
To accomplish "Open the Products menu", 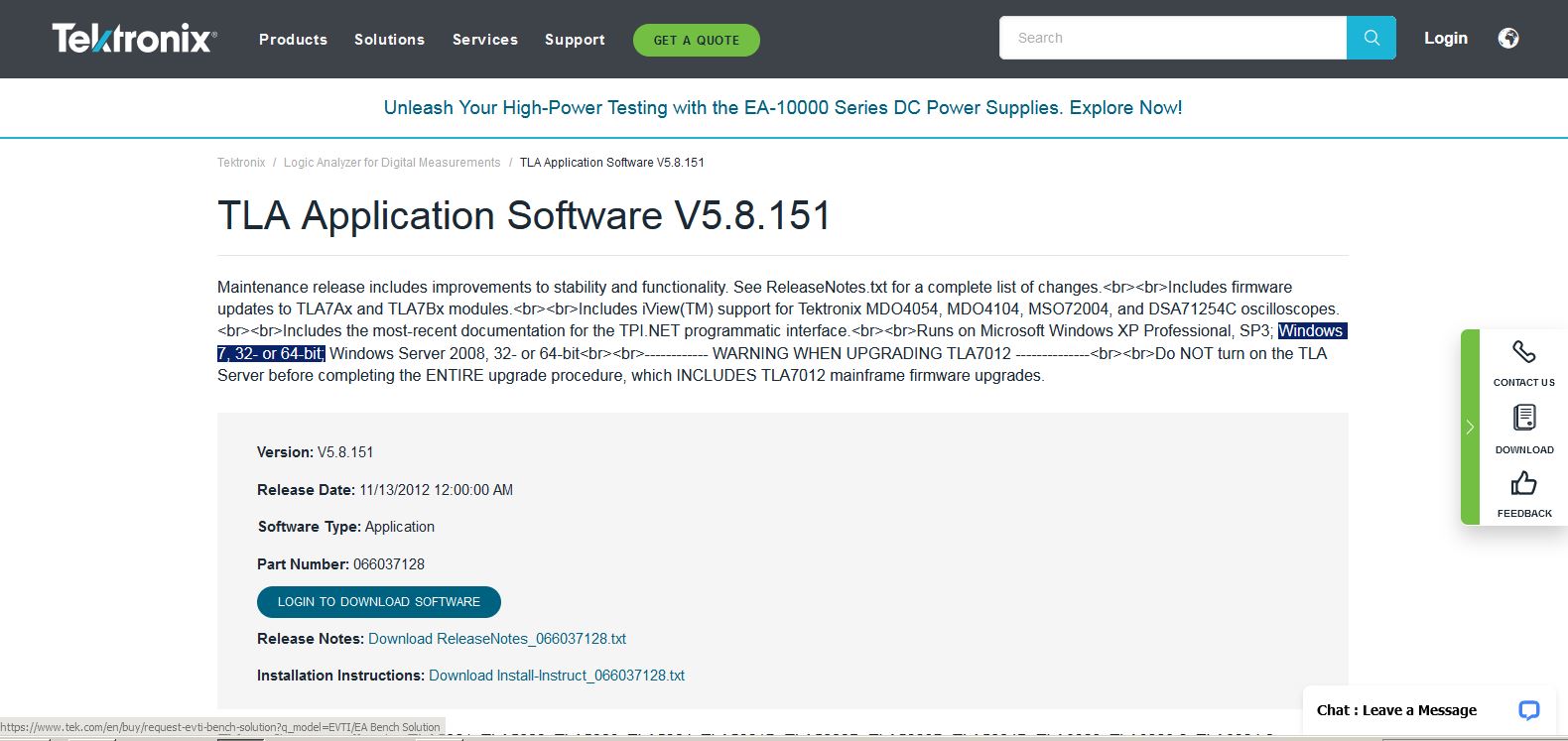I will [293, 40].
